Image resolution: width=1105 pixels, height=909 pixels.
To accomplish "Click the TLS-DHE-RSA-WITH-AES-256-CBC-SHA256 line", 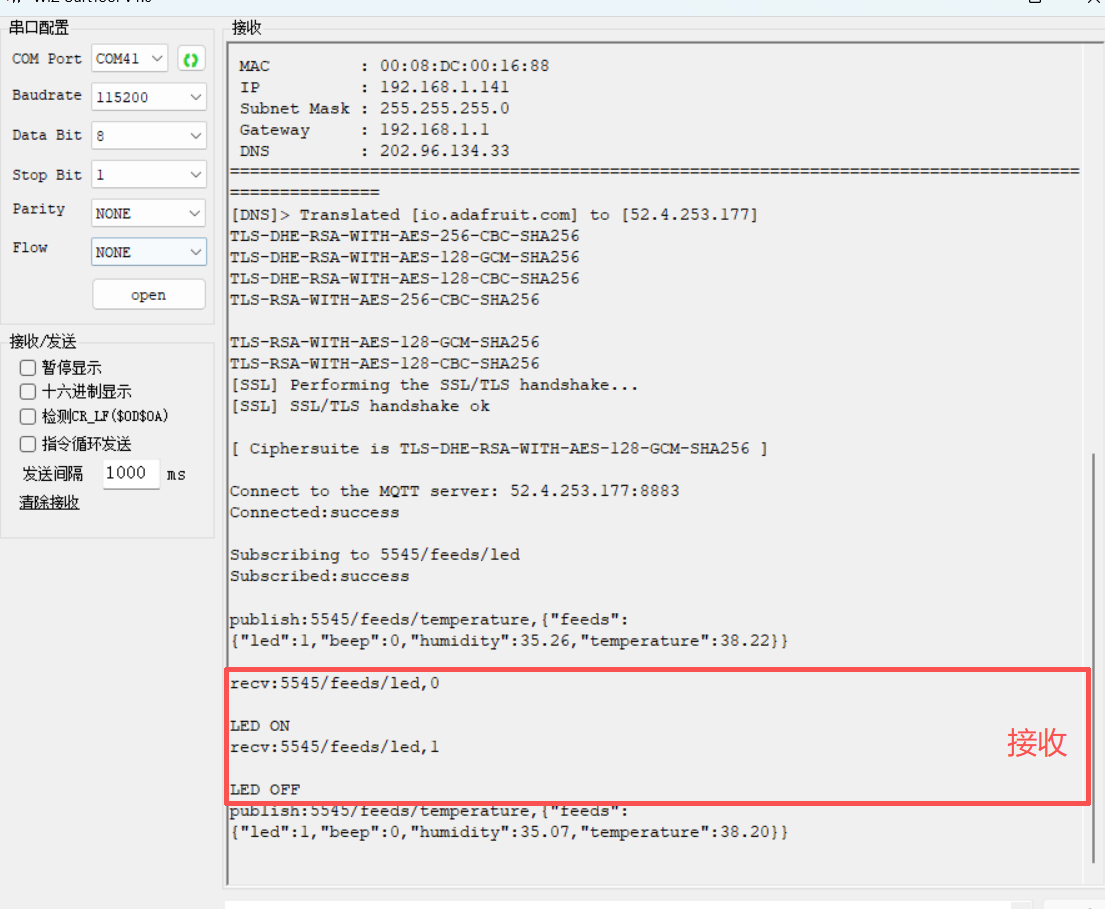I will click(405, 236).
